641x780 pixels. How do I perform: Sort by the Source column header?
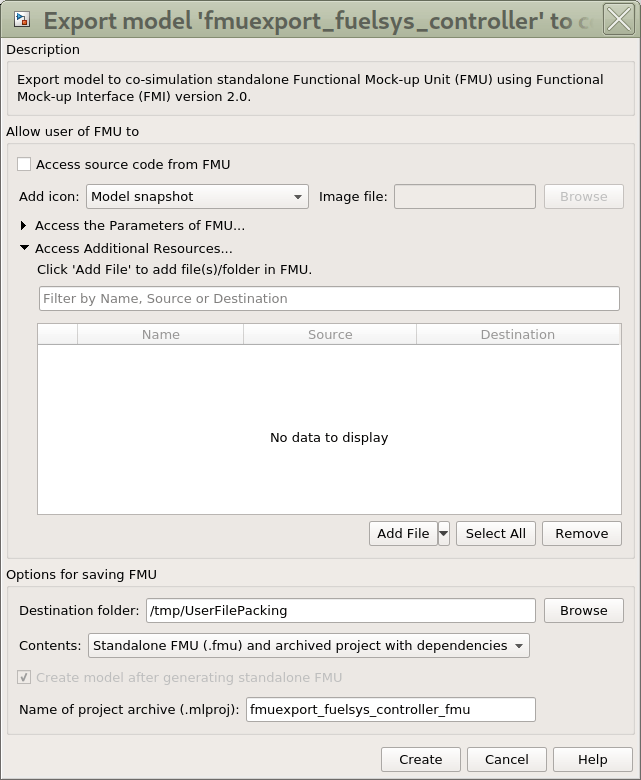pyautogui.click(x=329, y=335)
